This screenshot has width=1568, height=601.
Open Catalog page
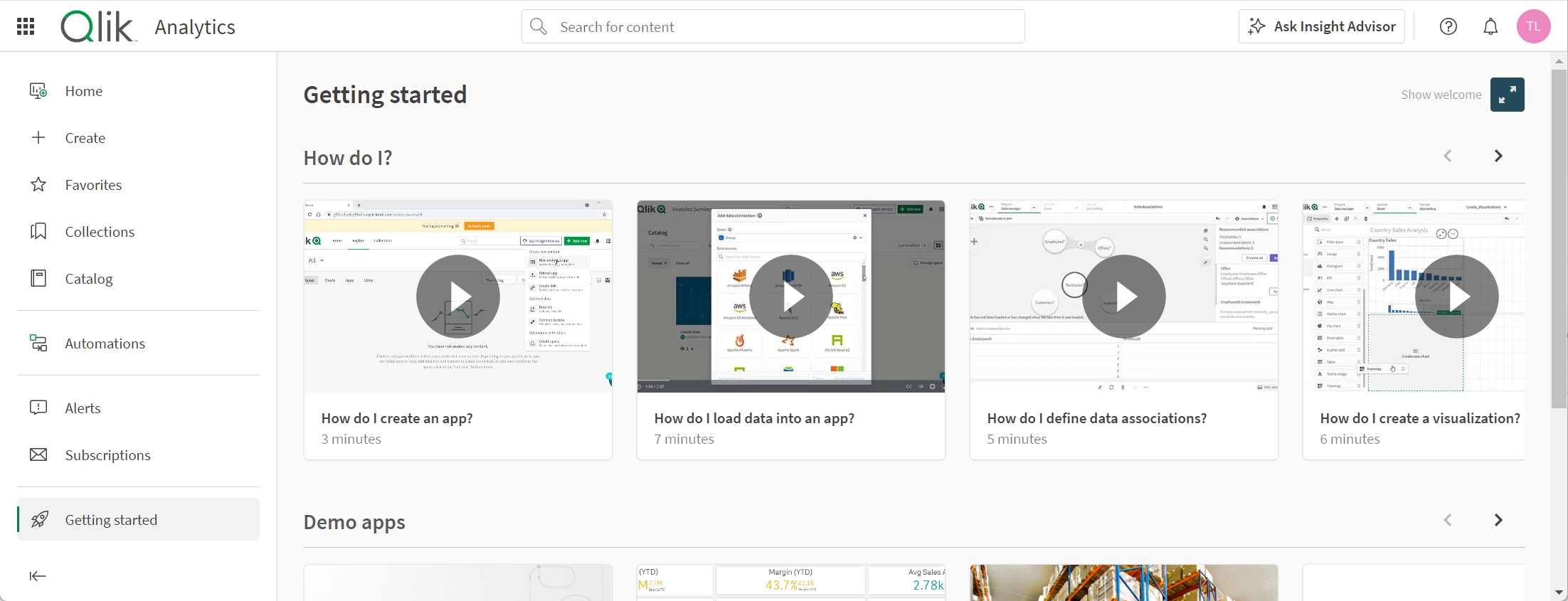coord(139,278)
